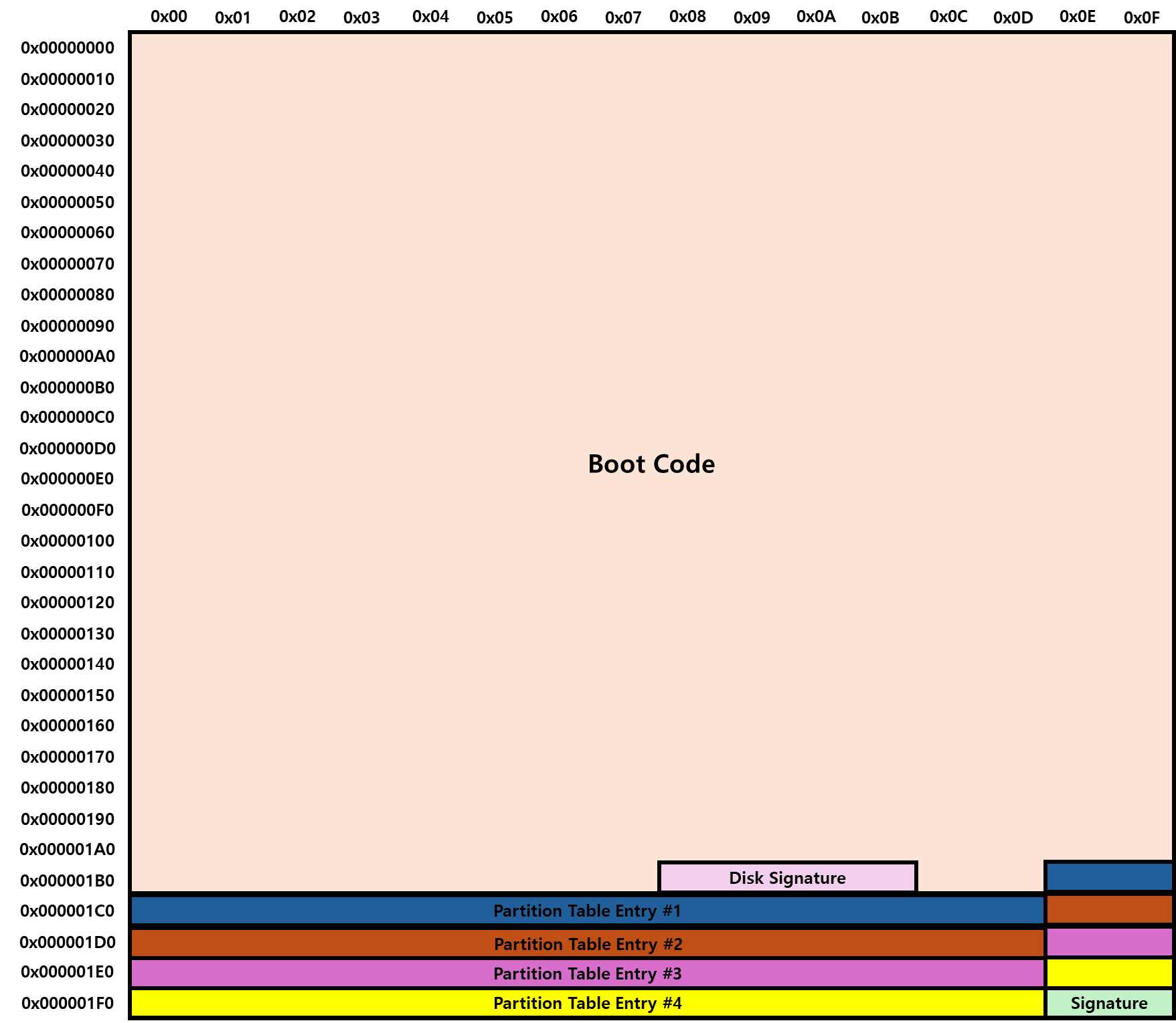Click the small orange block in row 0x000001C0
This screenshot has width=1176, height=1023.
[x=1109, y=910]
